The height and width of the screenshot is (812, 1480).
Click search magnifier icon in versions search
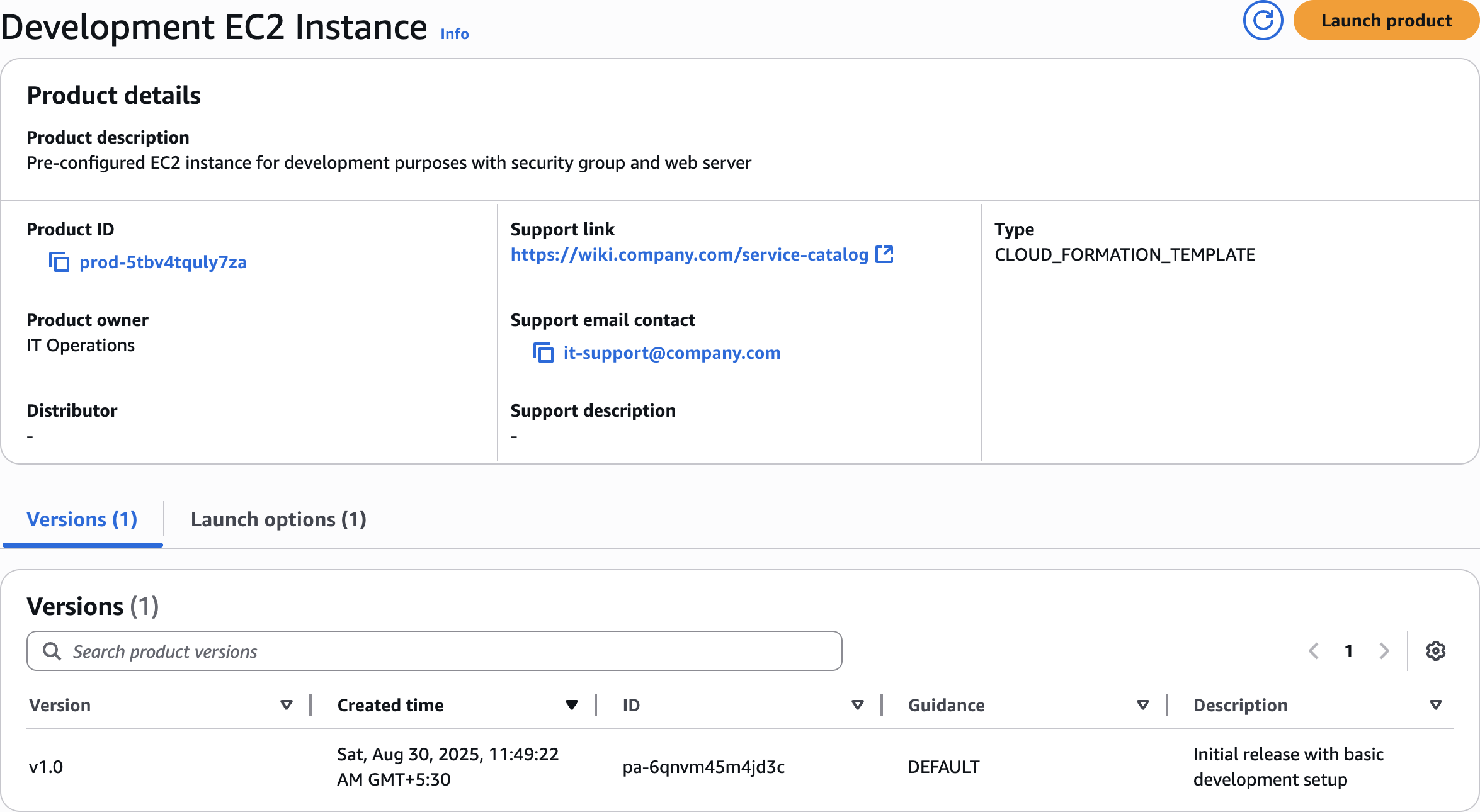[x=52, y=651]
